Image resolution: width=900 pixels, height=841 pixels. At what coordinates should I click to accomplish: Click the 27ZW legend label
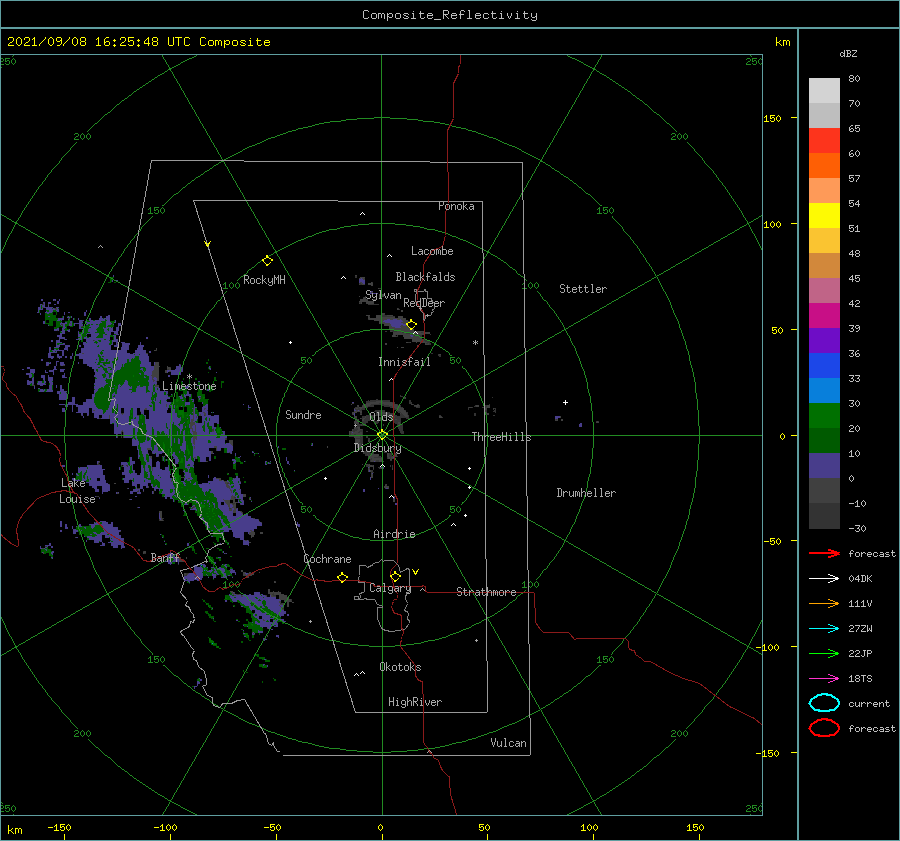tap(860, 629)
